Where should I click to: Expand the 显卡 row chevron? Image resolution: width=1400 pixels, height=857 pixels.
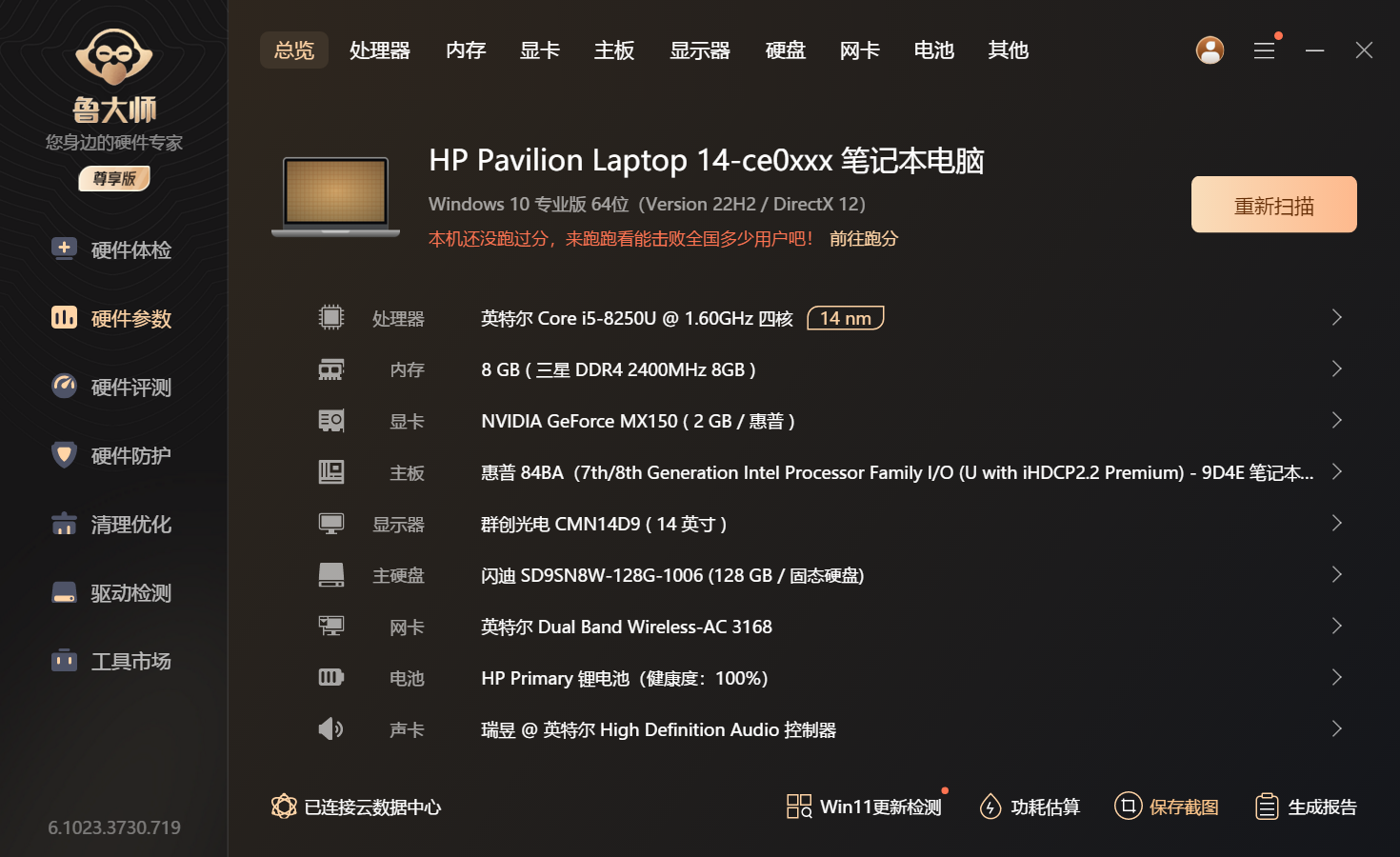point(1337,420)
